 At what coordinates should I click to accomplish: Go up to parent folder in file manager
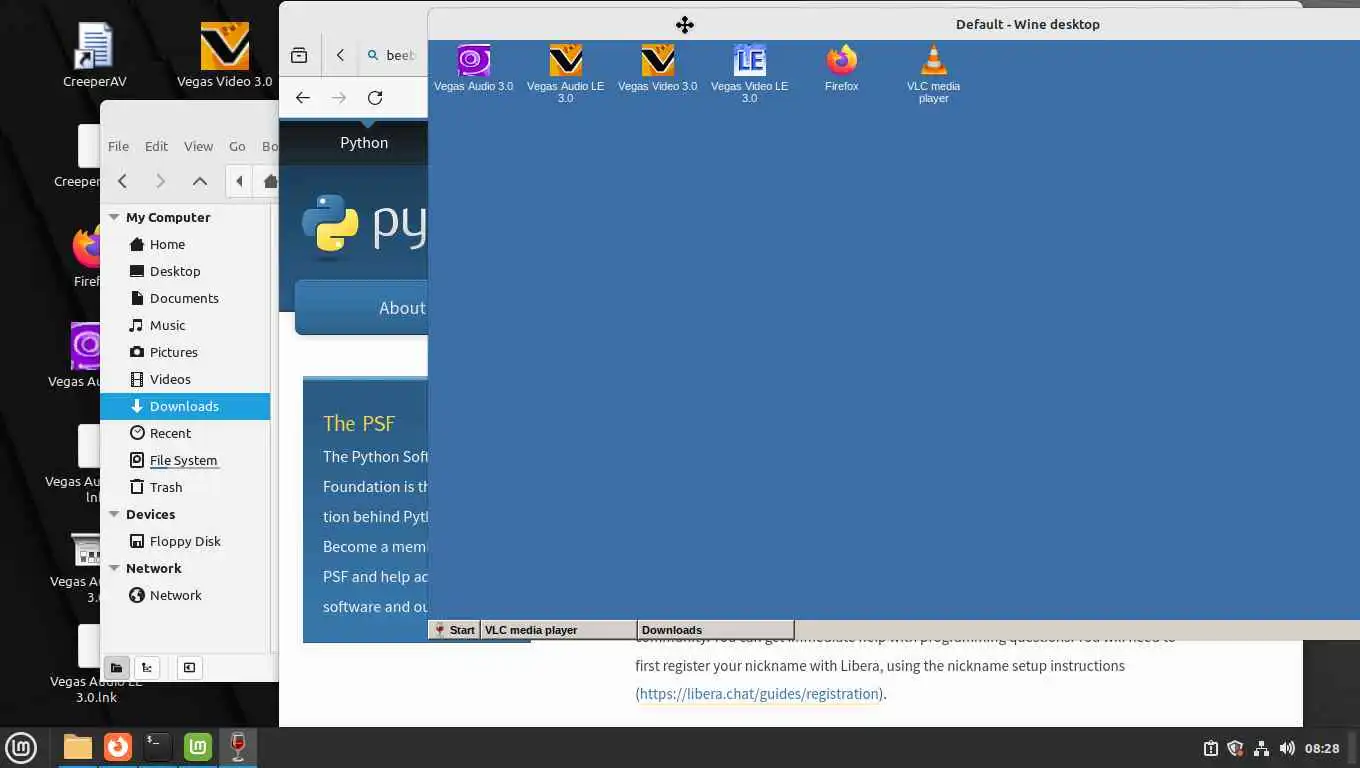(x=199, y=181)
